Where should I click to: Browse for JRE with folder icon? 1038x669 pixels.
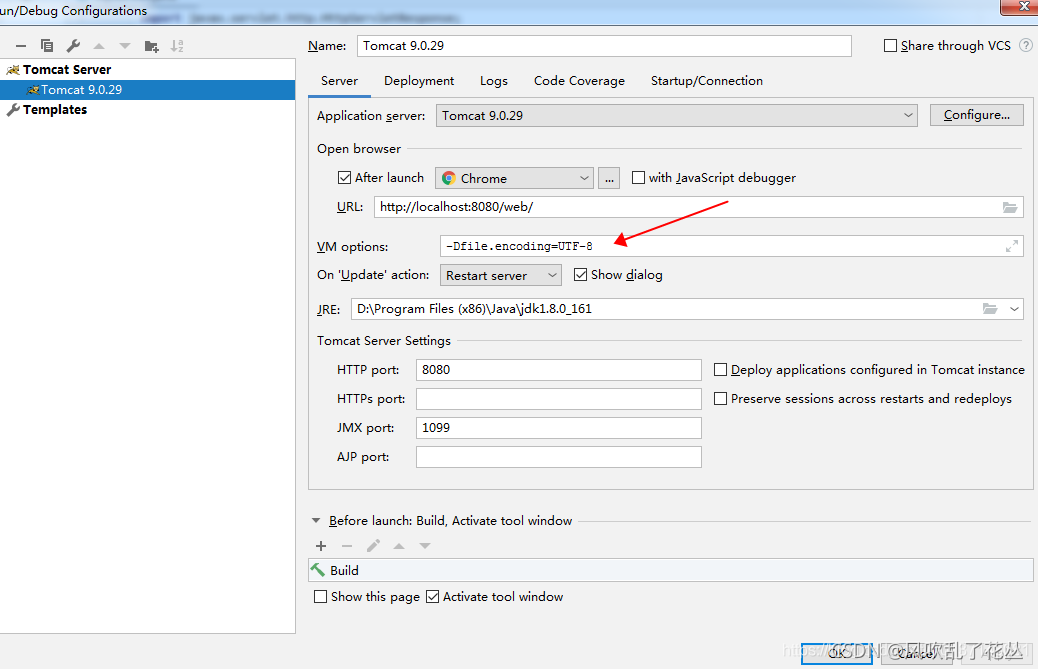(990, 308)
